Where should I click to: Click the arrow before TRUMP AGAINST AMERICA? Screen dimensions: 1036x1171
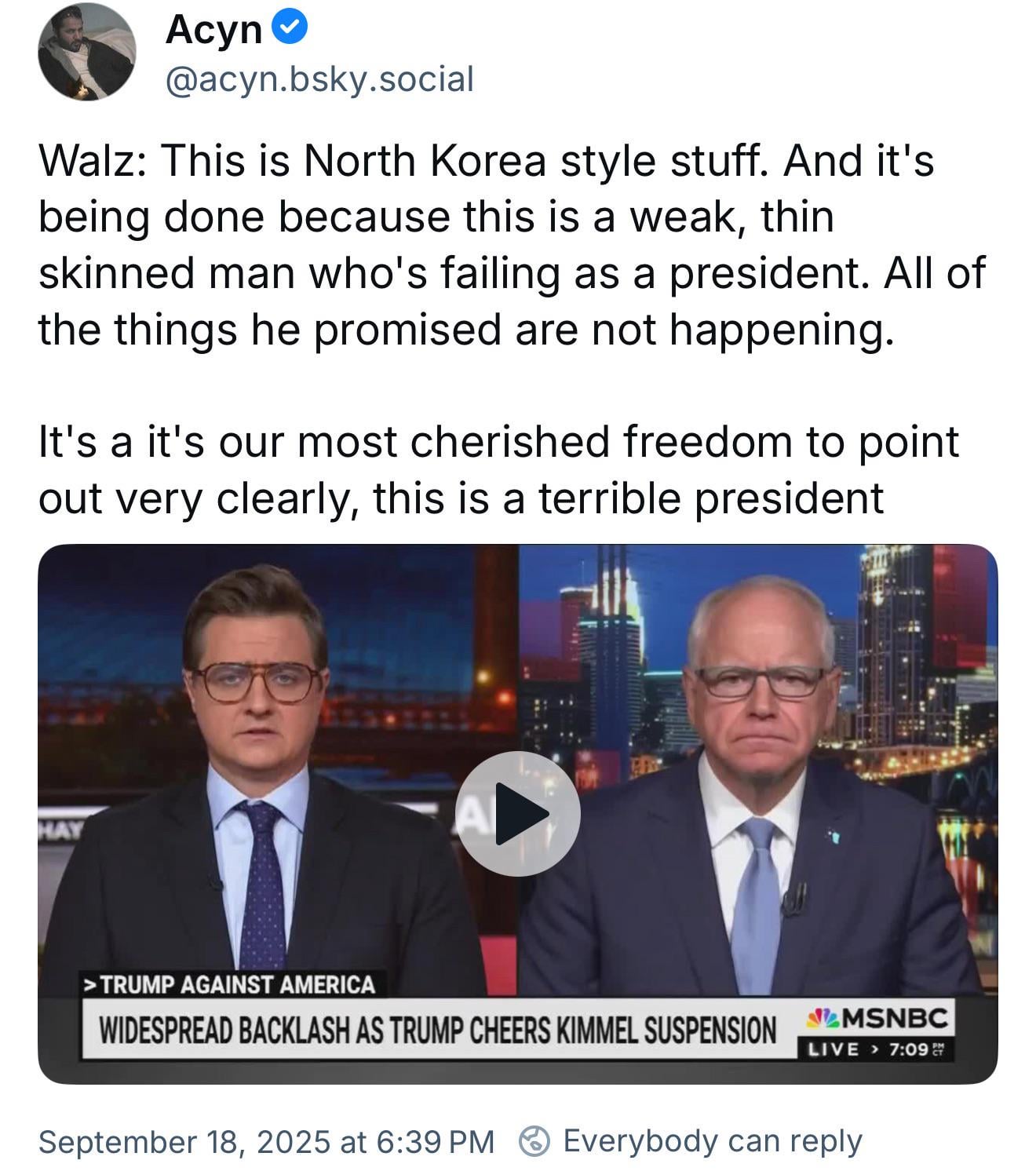click(x=92, y=984)
